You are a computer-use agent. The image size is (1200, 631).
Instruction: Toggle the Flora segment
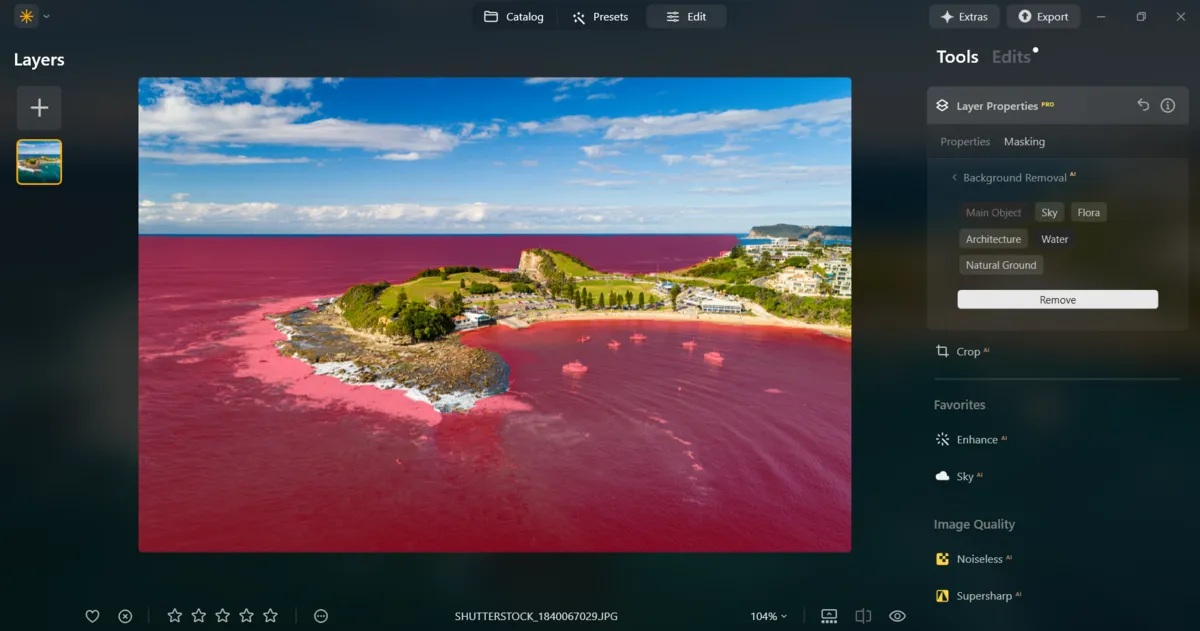click(x=1088, y=212)
